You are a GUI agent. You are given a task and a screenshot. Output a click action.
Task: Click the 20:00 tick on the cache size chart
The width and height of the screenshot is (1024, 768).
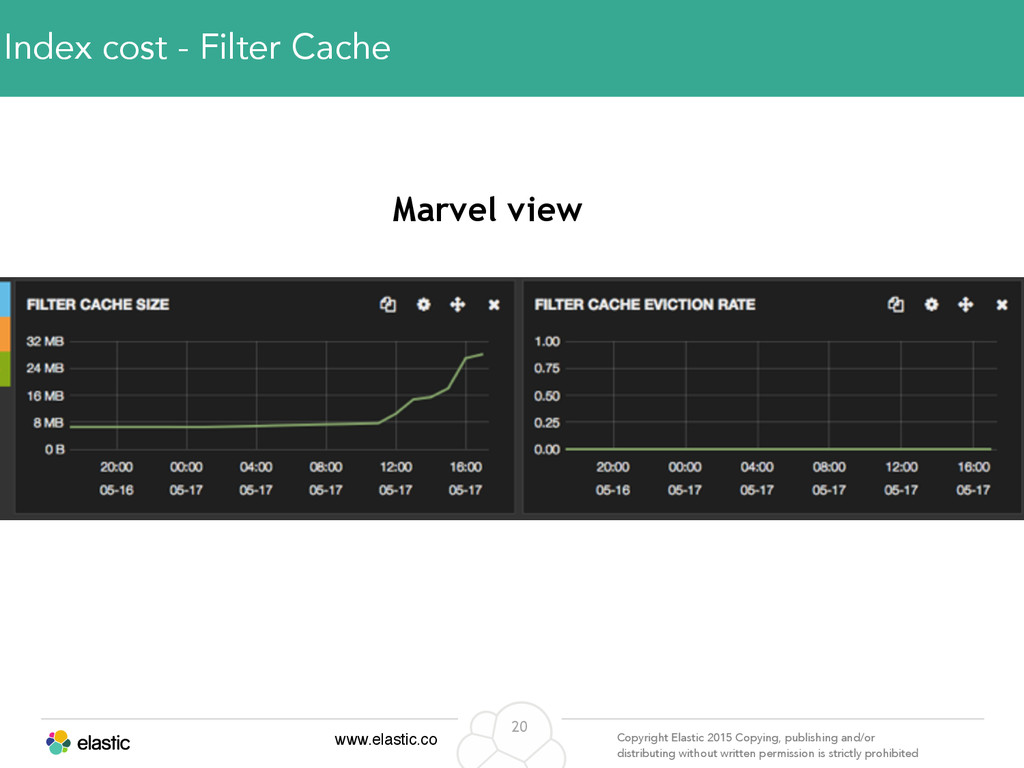coord(116,467)
